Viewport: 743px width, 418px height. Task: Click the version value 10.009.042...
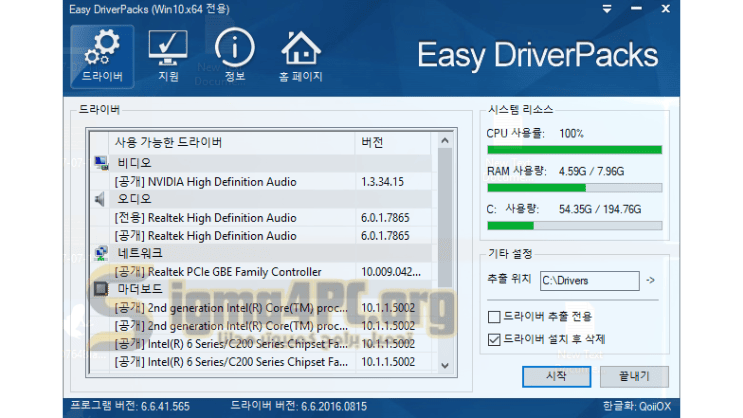click(390, 272)
